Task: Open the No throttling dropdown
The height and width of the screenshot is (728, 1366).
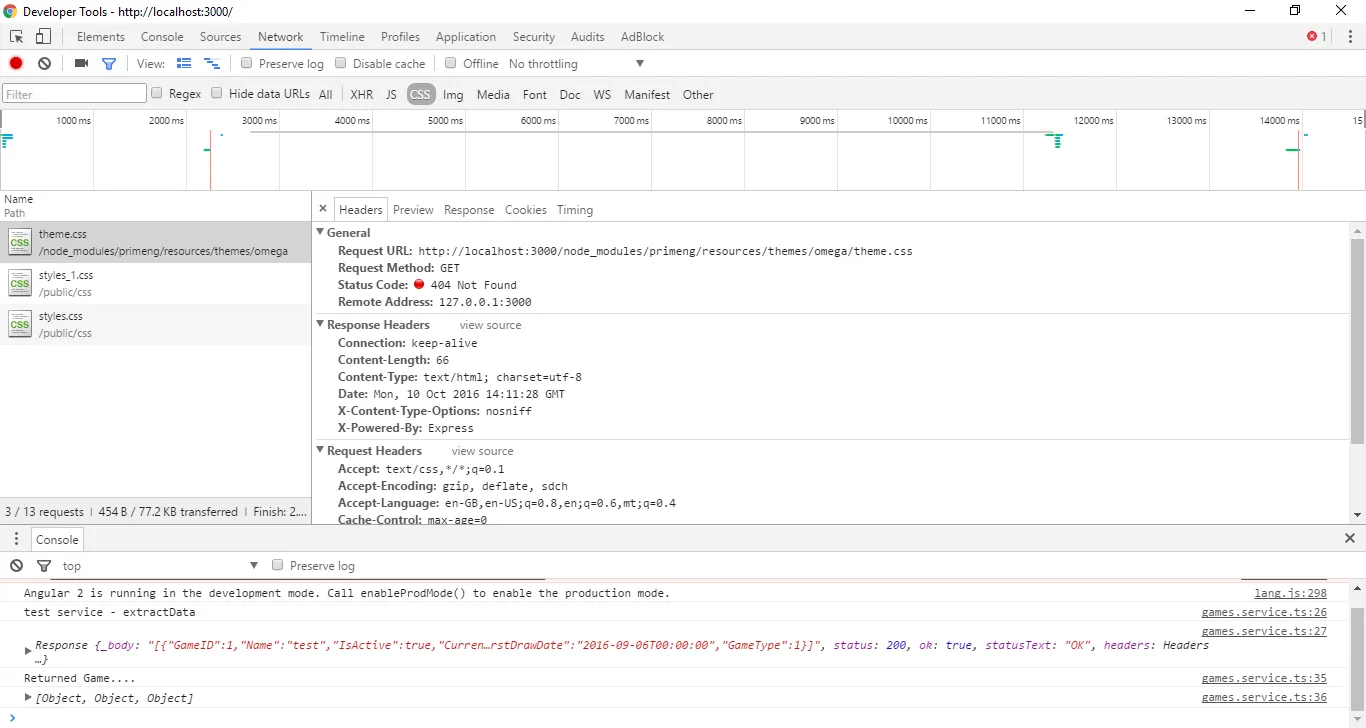Action: coord(576,64)
